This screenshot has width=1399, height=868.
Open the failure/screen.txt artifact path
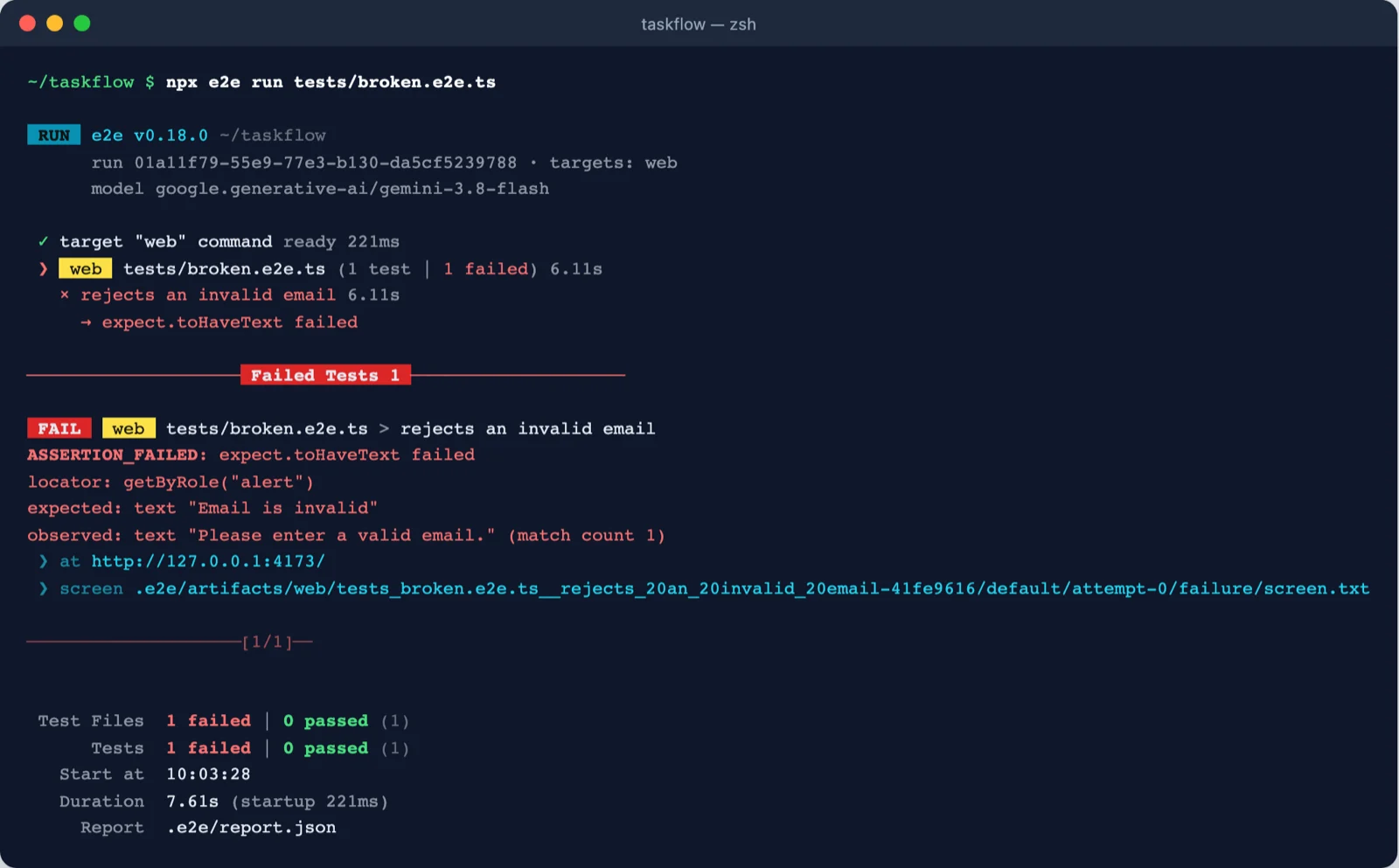point(752,589)
